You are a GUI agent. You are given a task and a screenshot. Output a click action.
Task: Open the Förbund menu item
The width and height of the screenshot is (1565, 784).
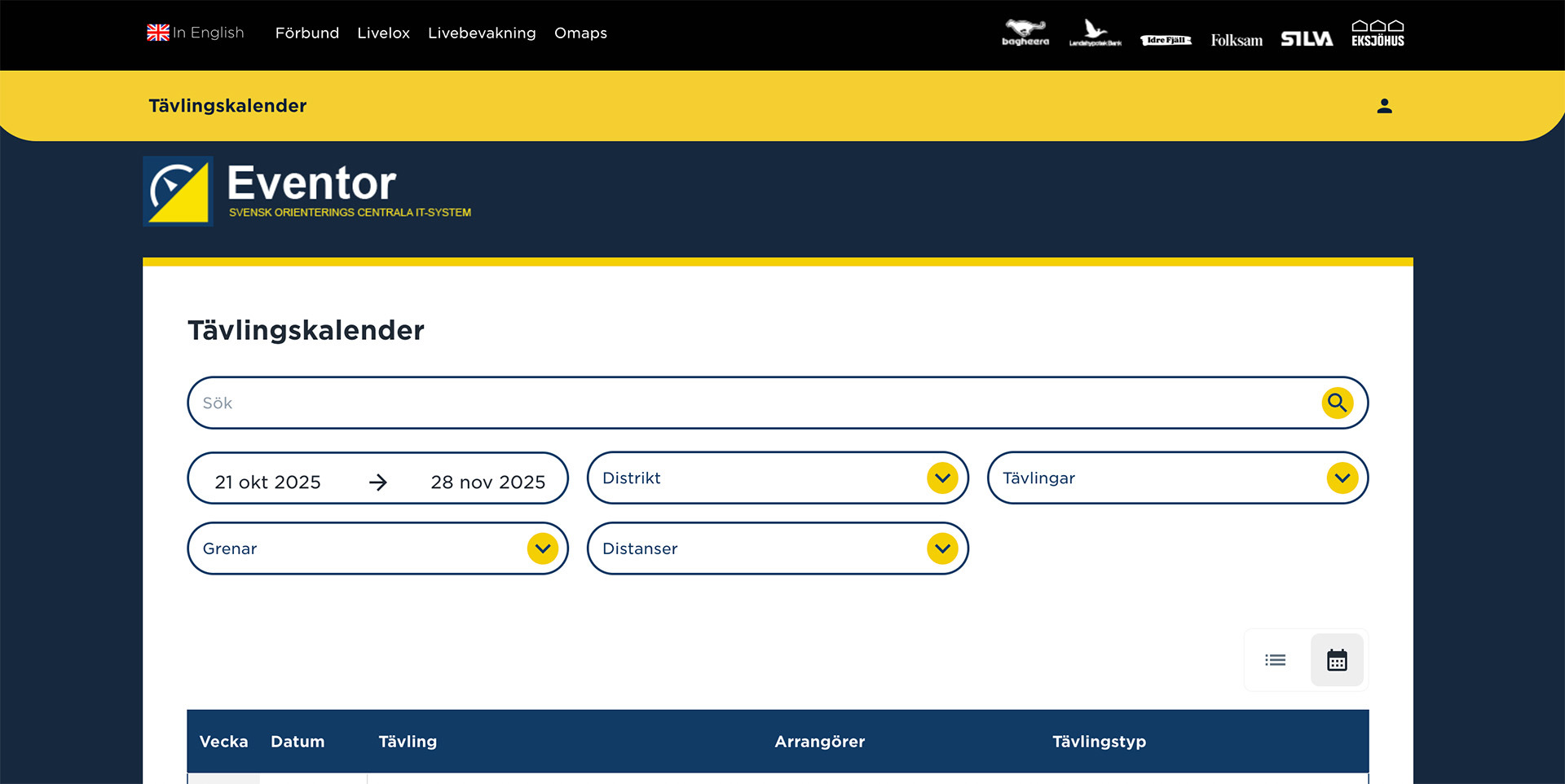pyautogui.click(x=306, y=33)
